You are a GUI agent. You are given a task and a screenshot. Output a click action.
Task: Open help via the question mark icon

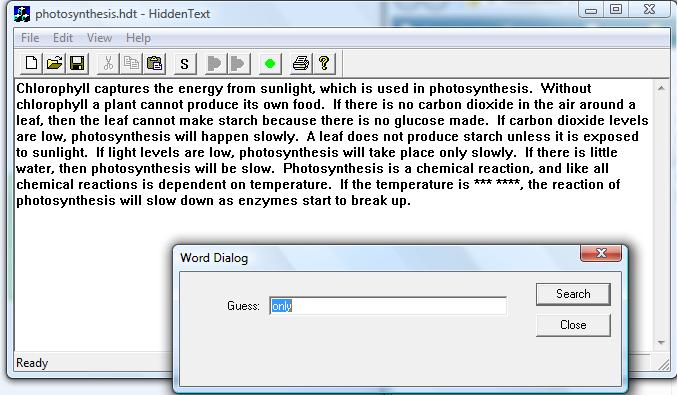click(324, 64)
